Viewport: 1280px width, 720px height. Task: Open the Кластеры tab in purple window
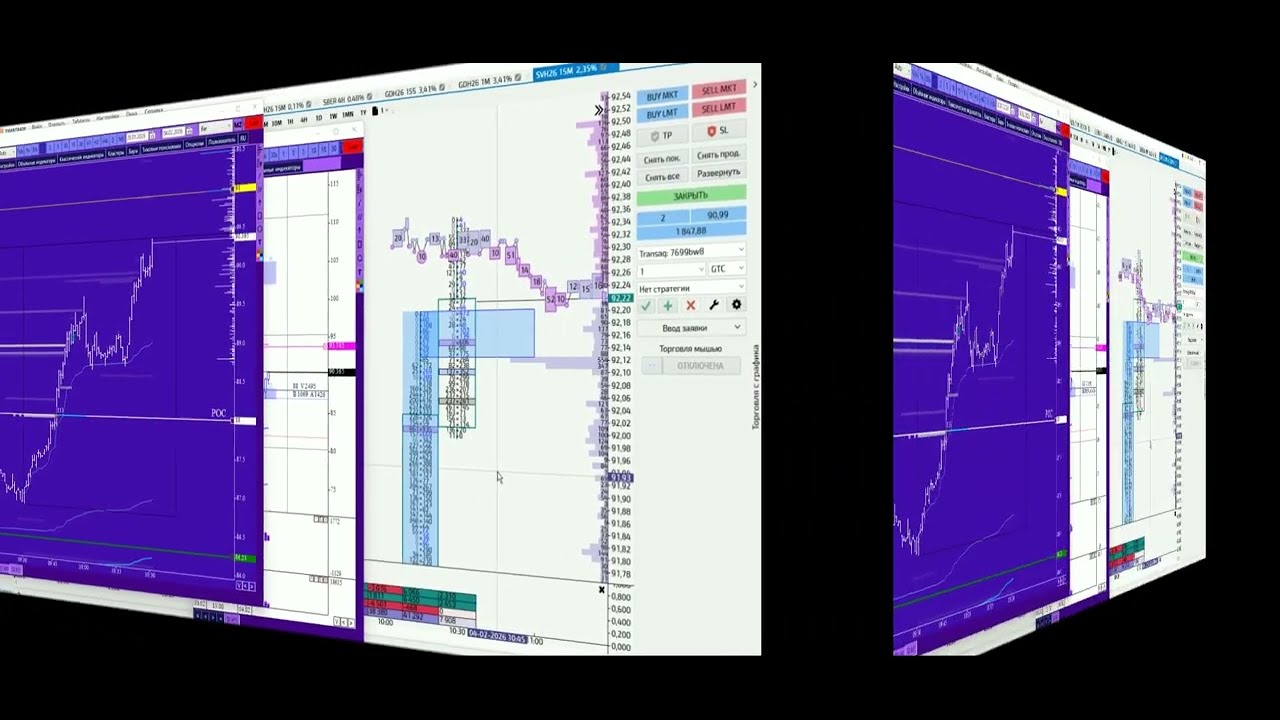(116, 153)
